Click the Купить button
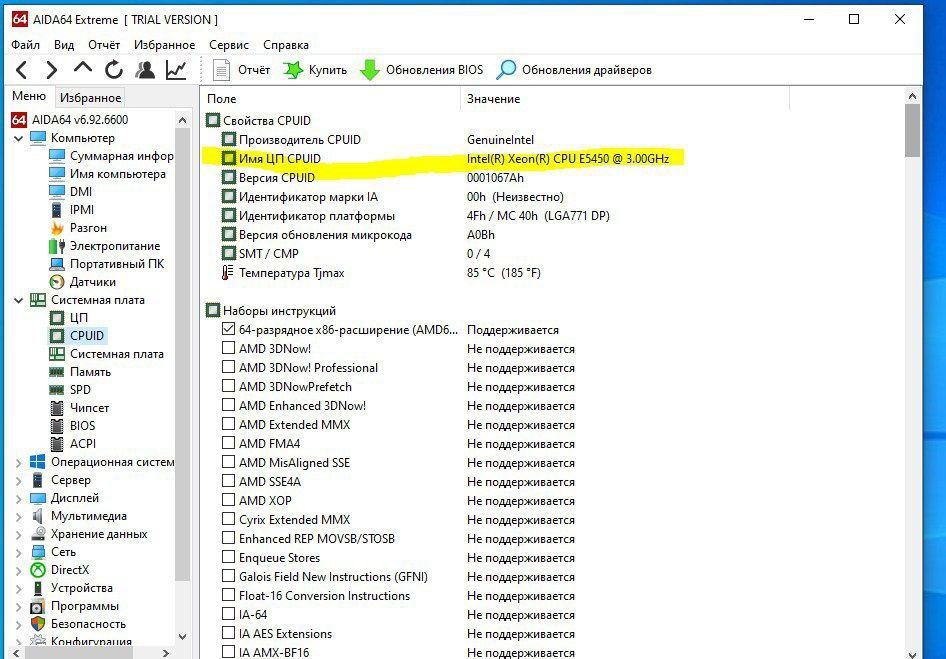Image resolution: width=946 pixels, height=659 pixels. (315, 70)
